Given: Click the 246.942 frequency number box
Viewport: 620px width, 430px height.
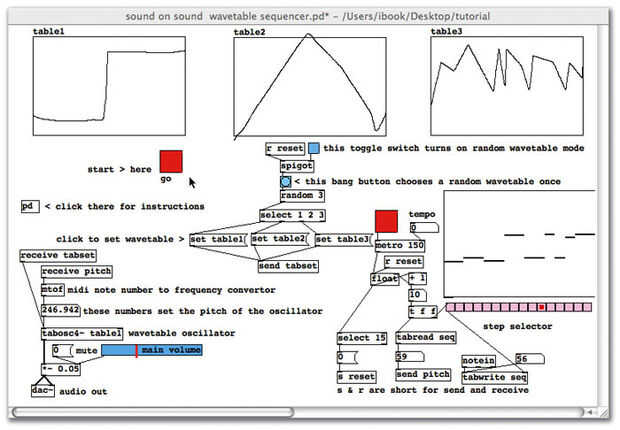Looking at the screenshot, I should click(x=61, y=310).
